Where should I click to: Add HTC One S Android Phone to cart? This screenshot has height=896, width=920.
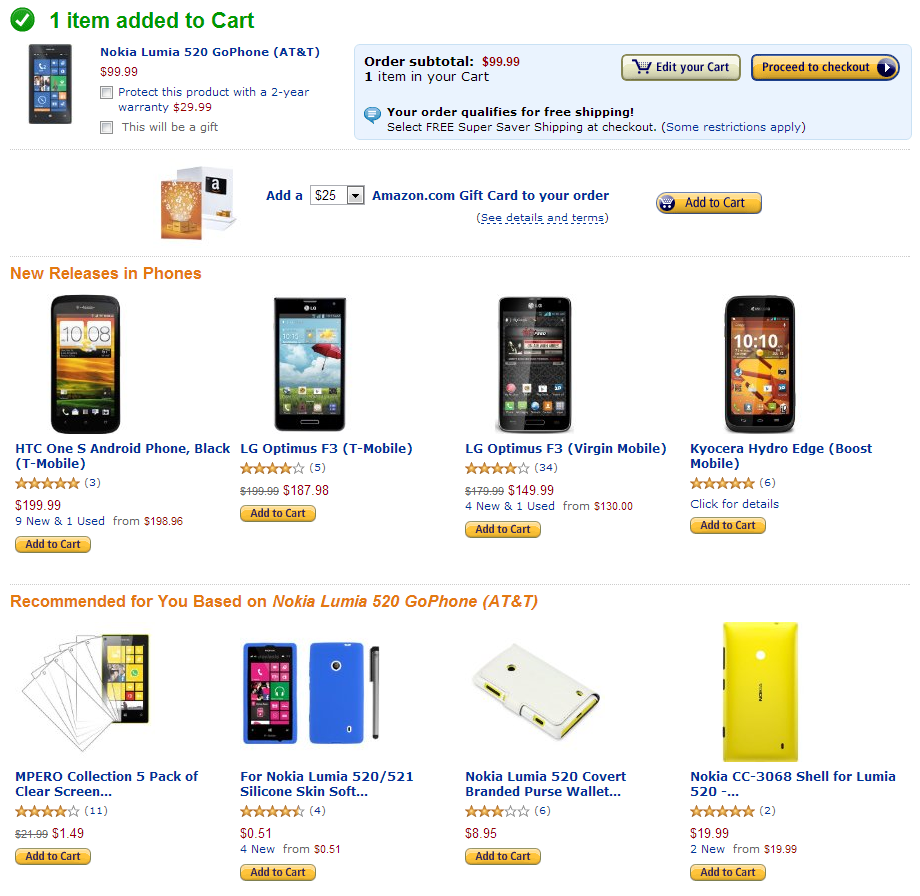coord(53,545)
